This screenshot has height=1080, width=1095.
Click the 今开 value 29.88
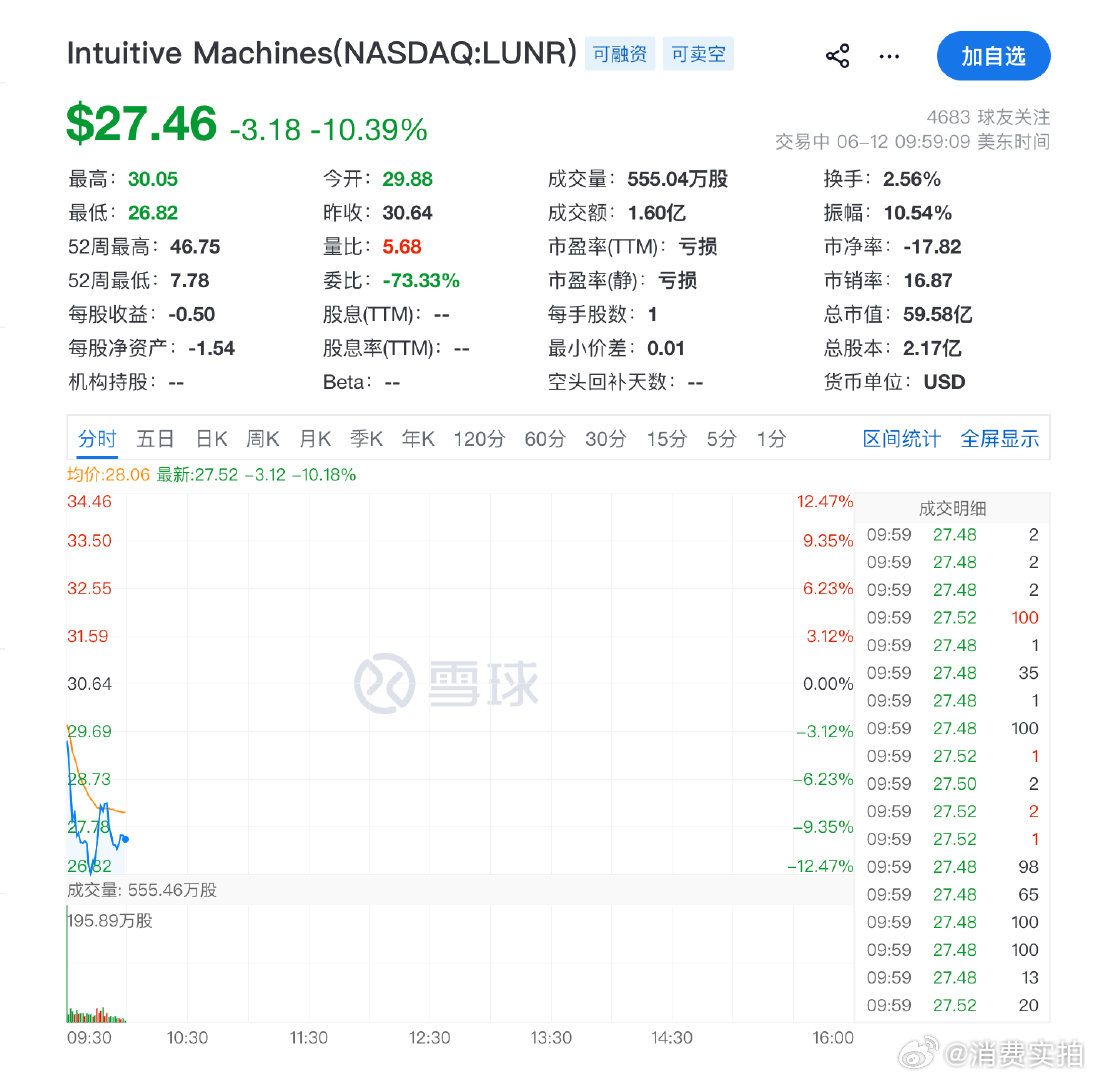pyautogui.click(x=408, y=179)
